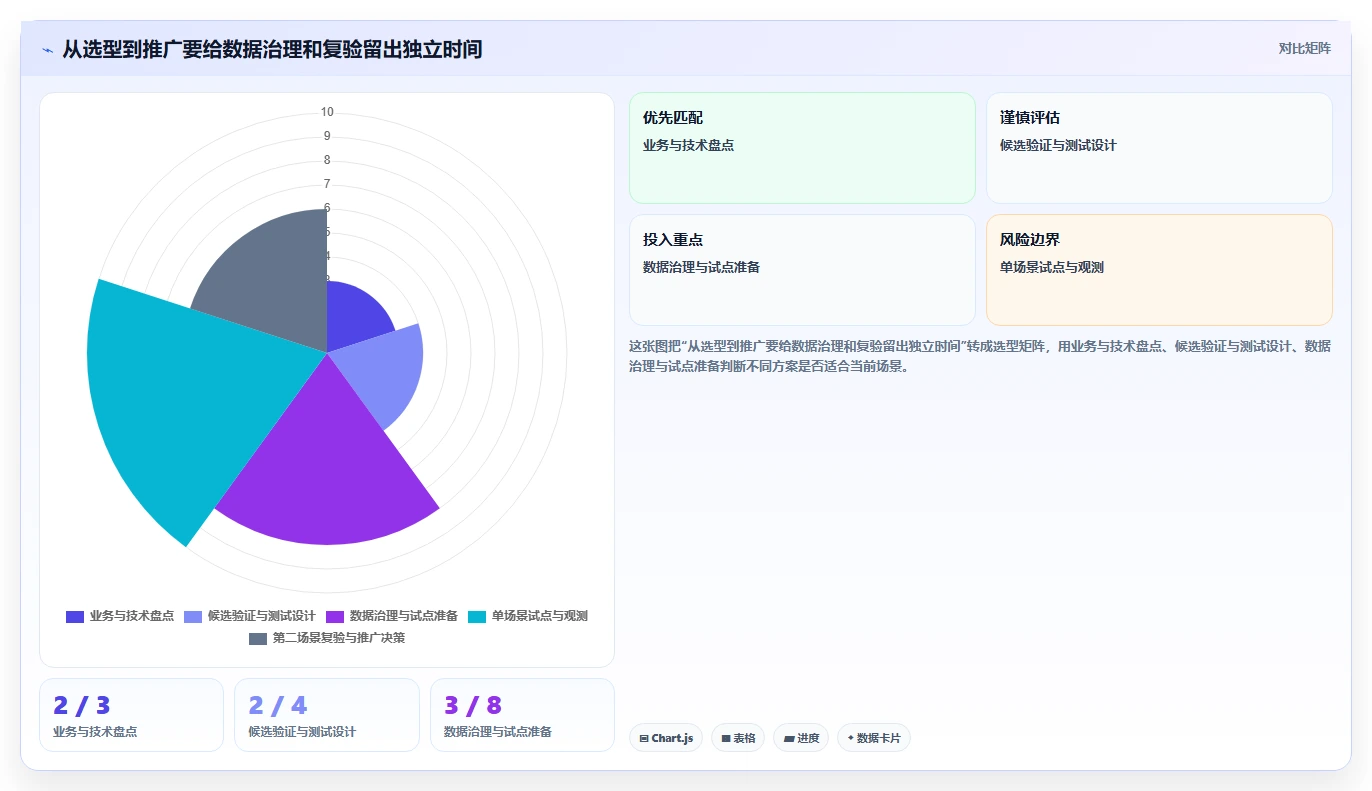Open the 谨慎评估 card
This screenshot has height=791, width=1372.
[x=1159, y=148]
